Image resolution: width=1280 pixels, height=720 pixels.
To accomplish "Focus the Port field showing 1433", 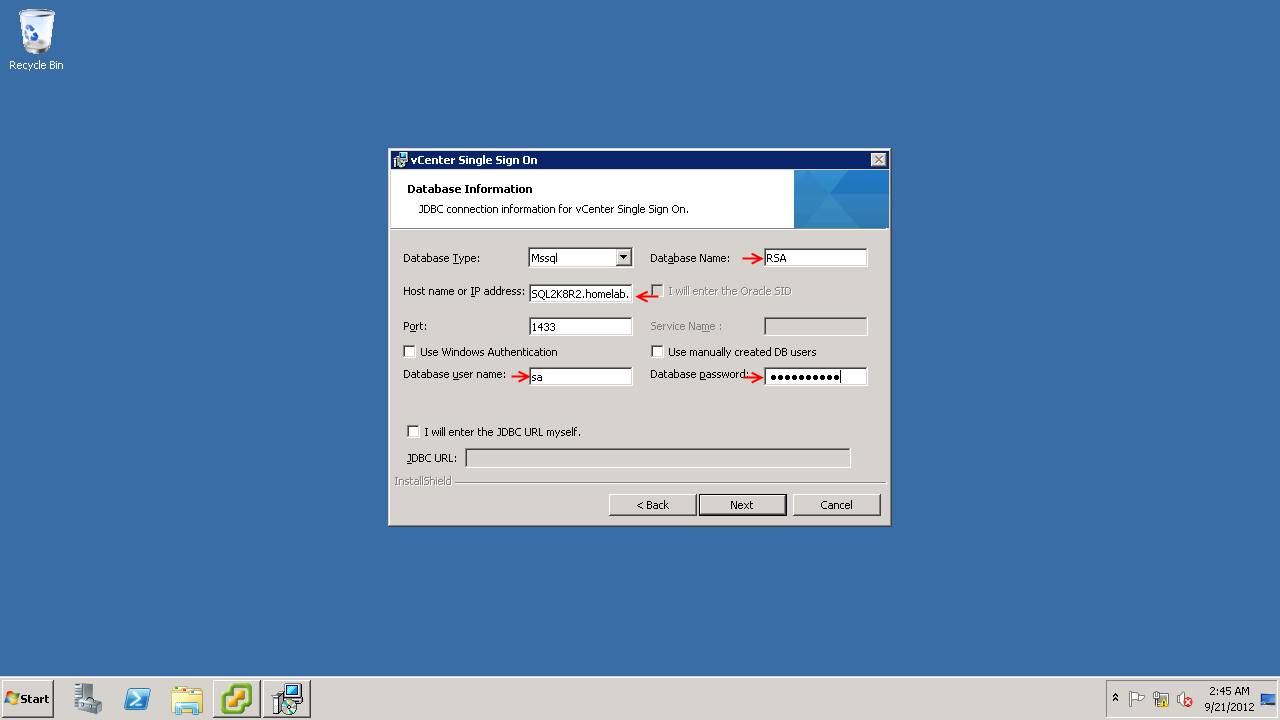I will (580, 327).
